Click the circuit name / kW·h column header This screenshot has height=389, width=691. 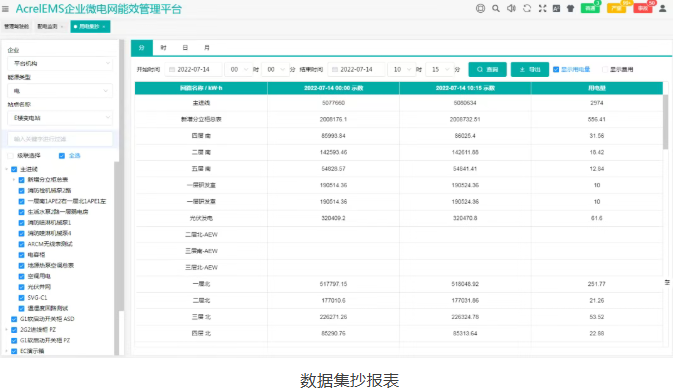[x=201, y=88]
